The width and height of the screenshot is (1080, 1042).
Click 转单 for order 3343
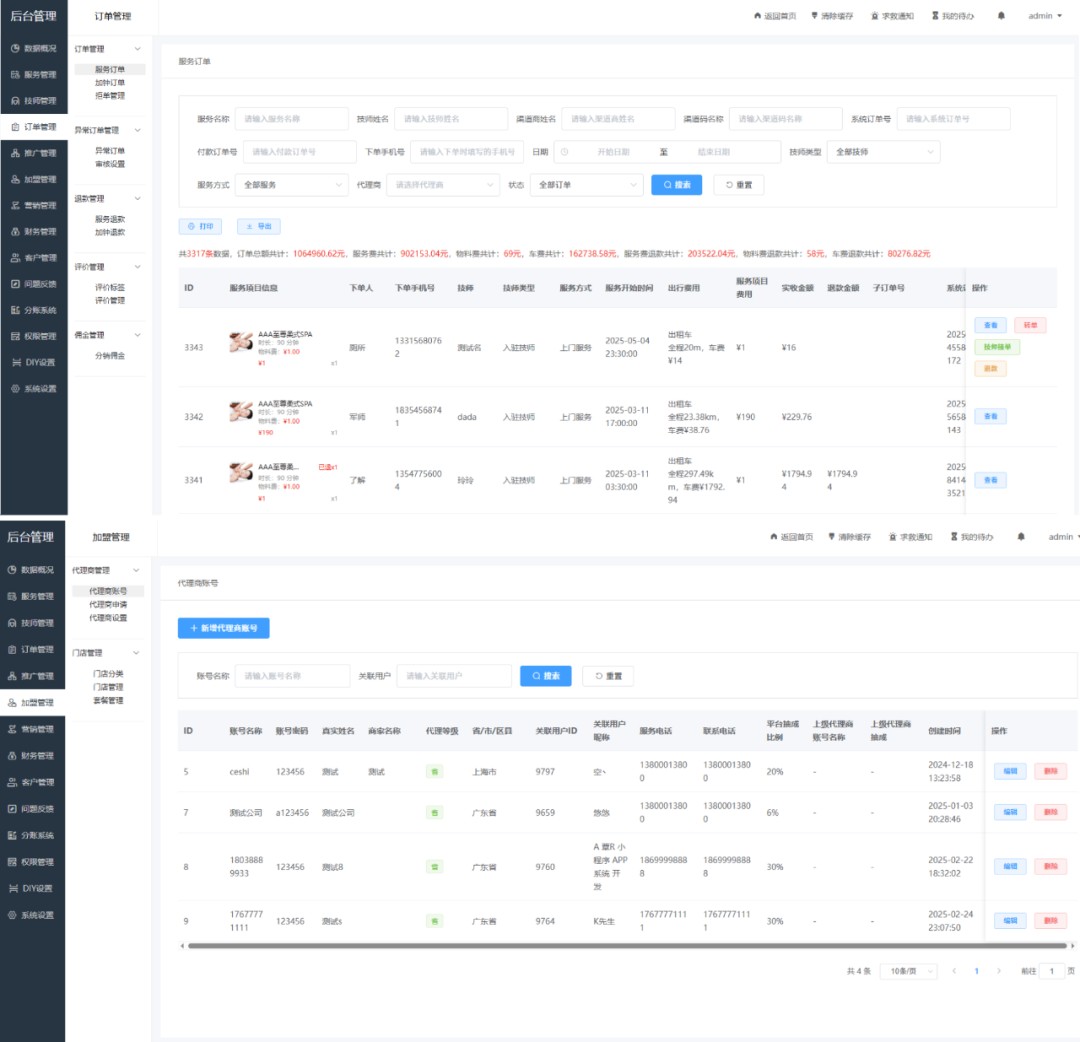pyautogui.click(x=1030, y=325)
